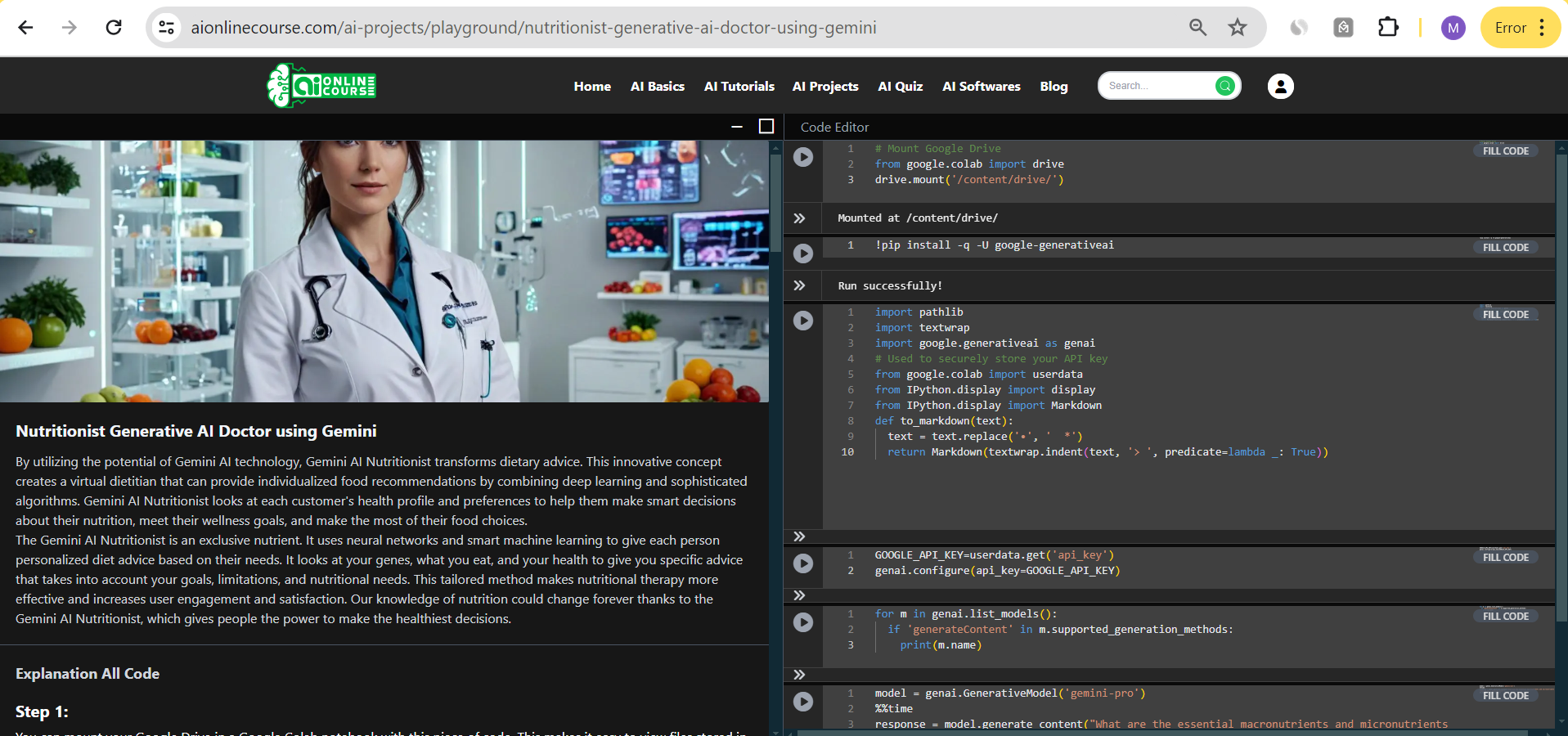
Task: Click the 'Step 1:' heading
Action: click(x=42, y=712)
